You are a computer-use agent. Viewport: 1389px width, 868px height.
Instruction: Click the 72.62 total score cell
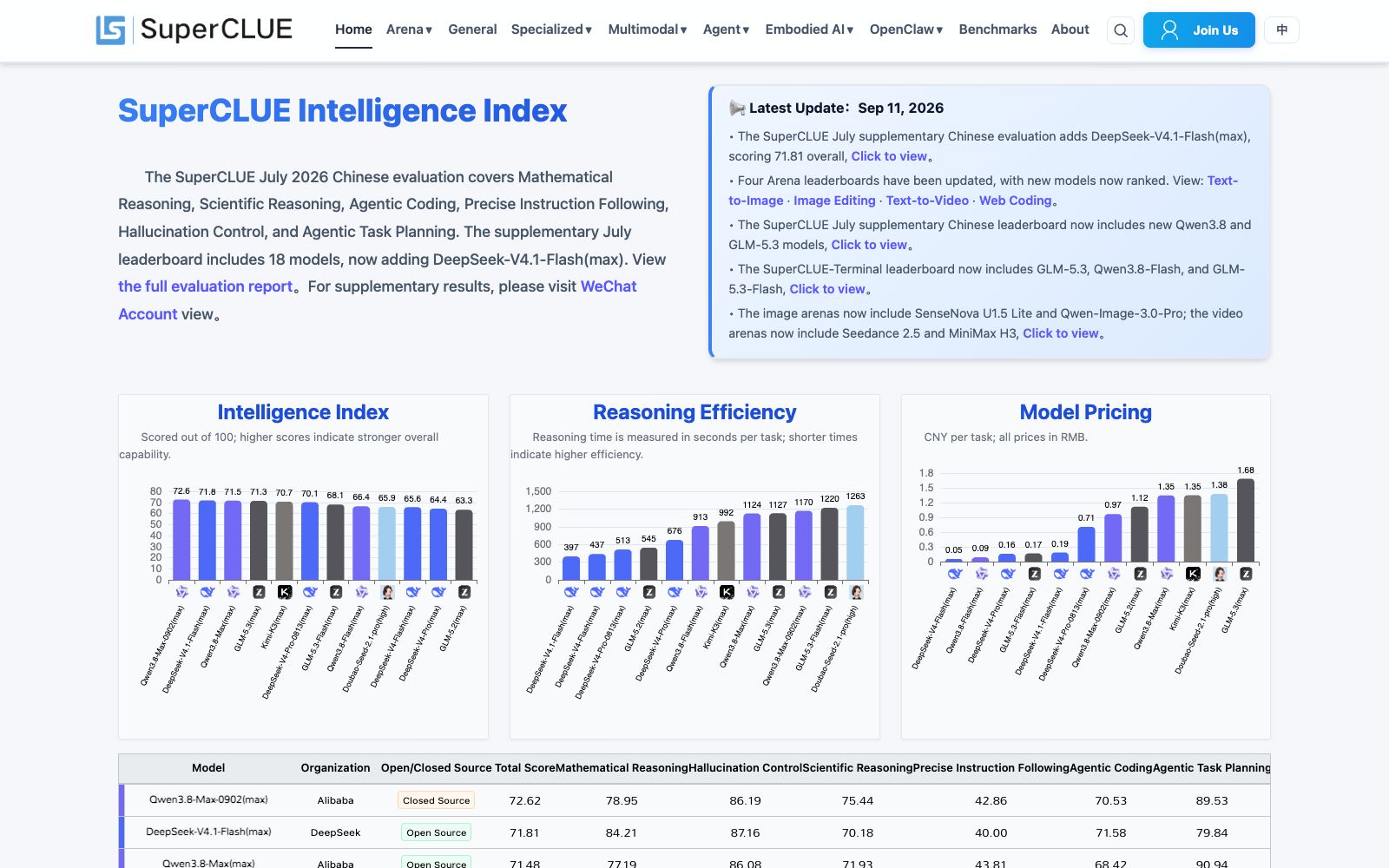coord(524,800)
